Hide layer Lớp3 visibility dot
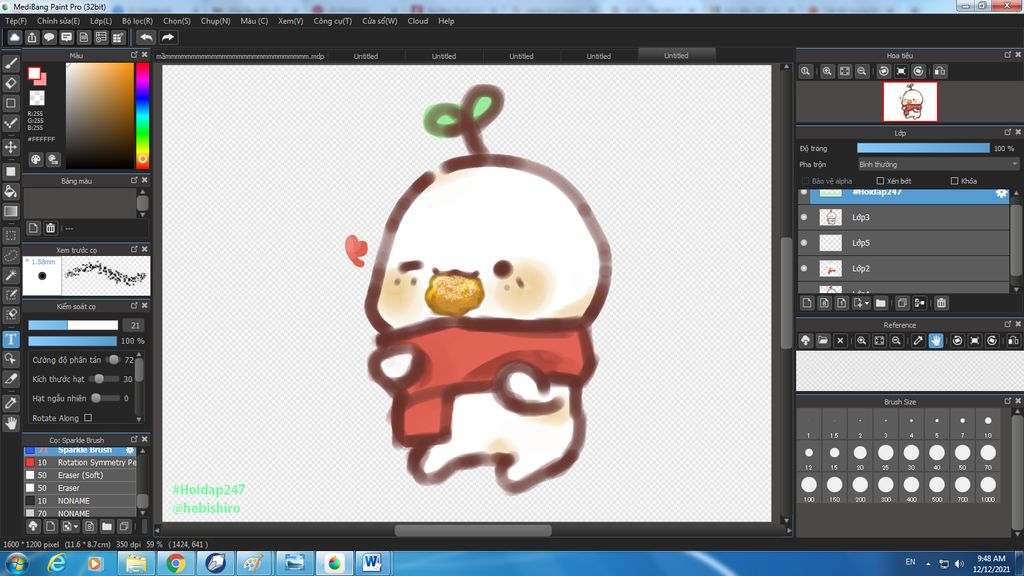 tap(804, 217)
